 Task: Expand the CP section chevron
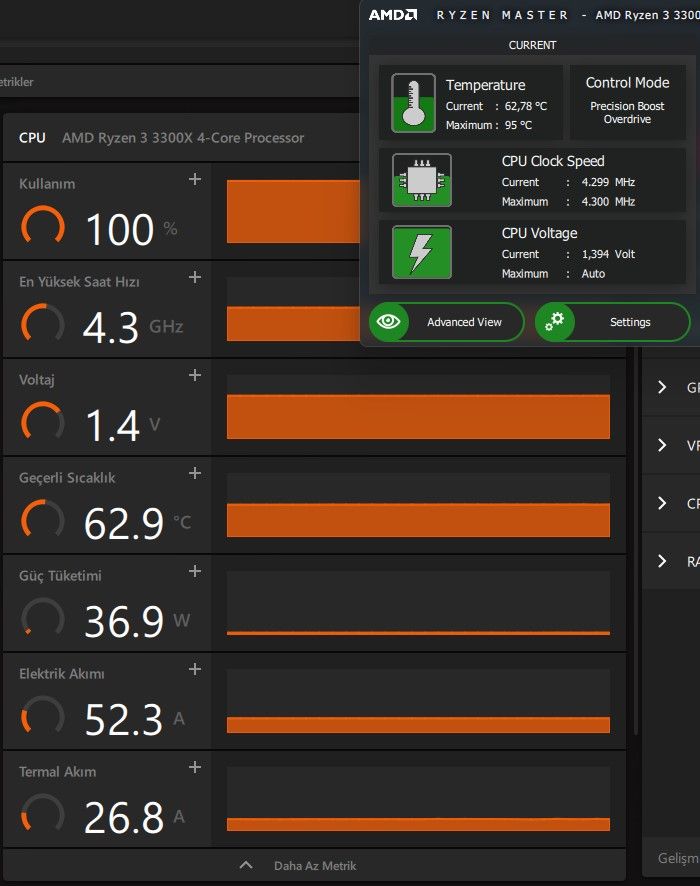click(x=662, y=503)
